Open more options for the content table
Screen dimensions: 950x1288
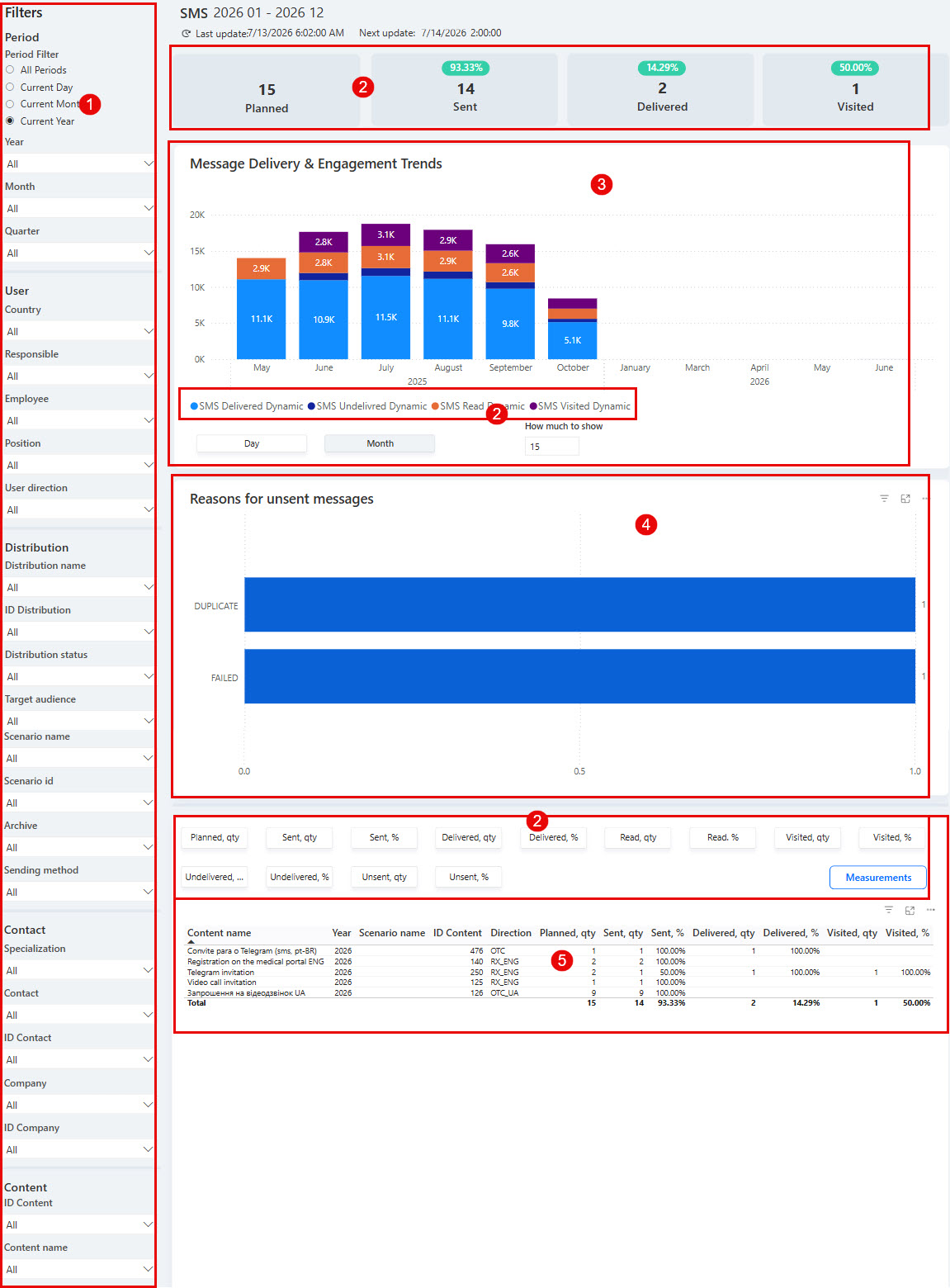tap(931, 910)
